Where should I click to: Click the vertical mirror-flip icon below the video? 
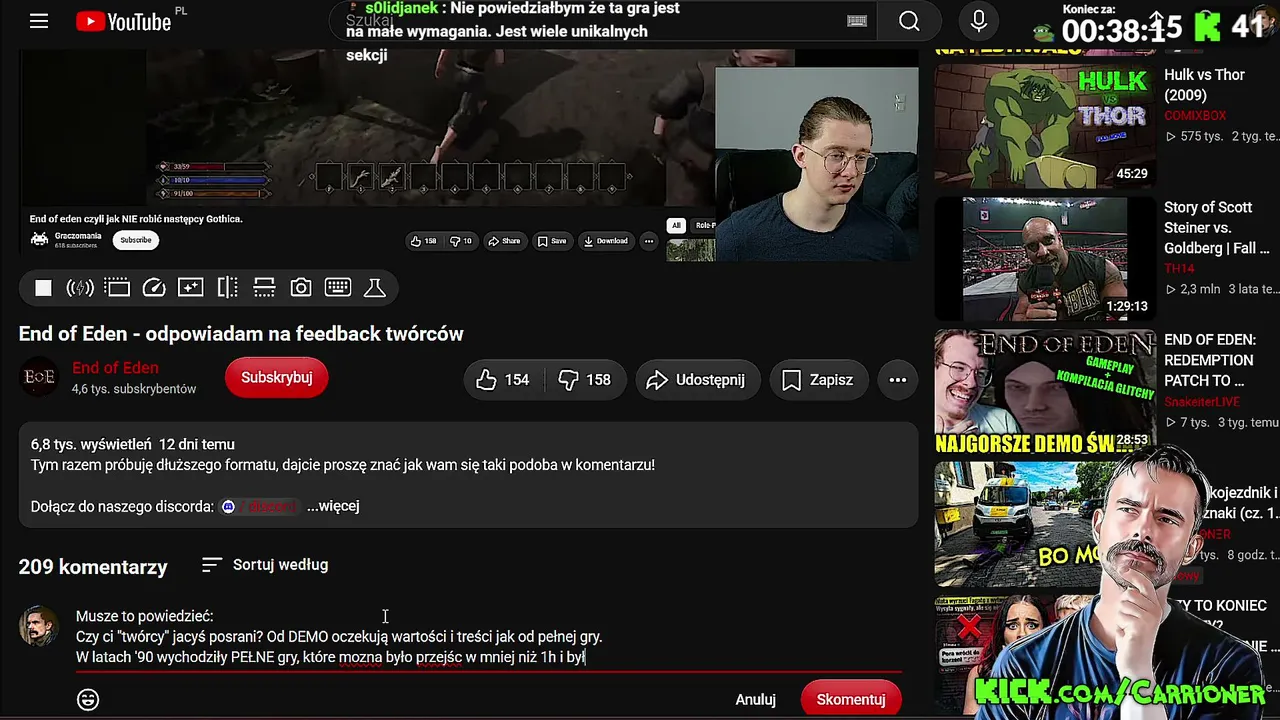point(228,288)
